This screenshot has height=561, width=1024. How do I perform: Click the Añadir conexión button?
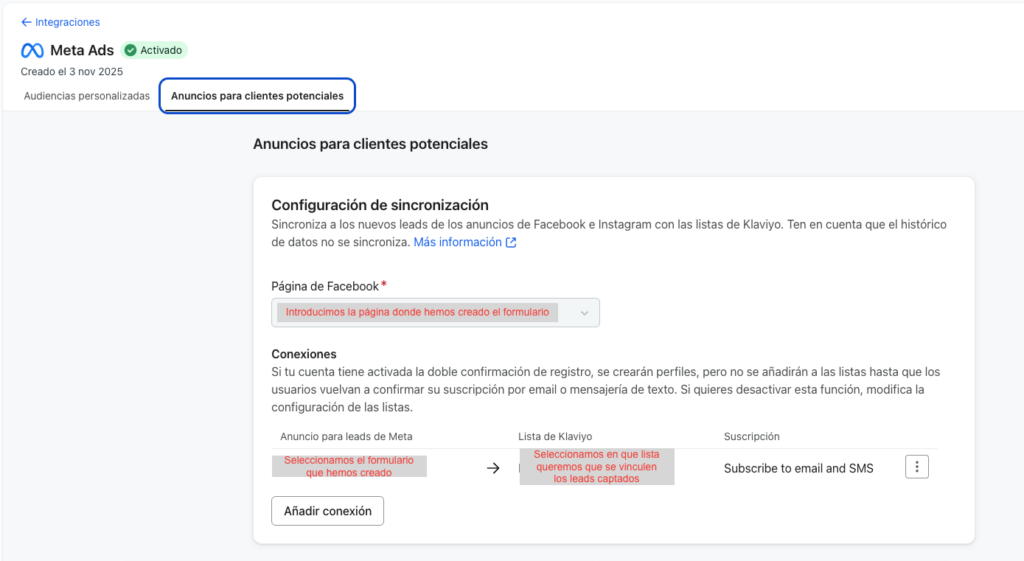[328, 511]
